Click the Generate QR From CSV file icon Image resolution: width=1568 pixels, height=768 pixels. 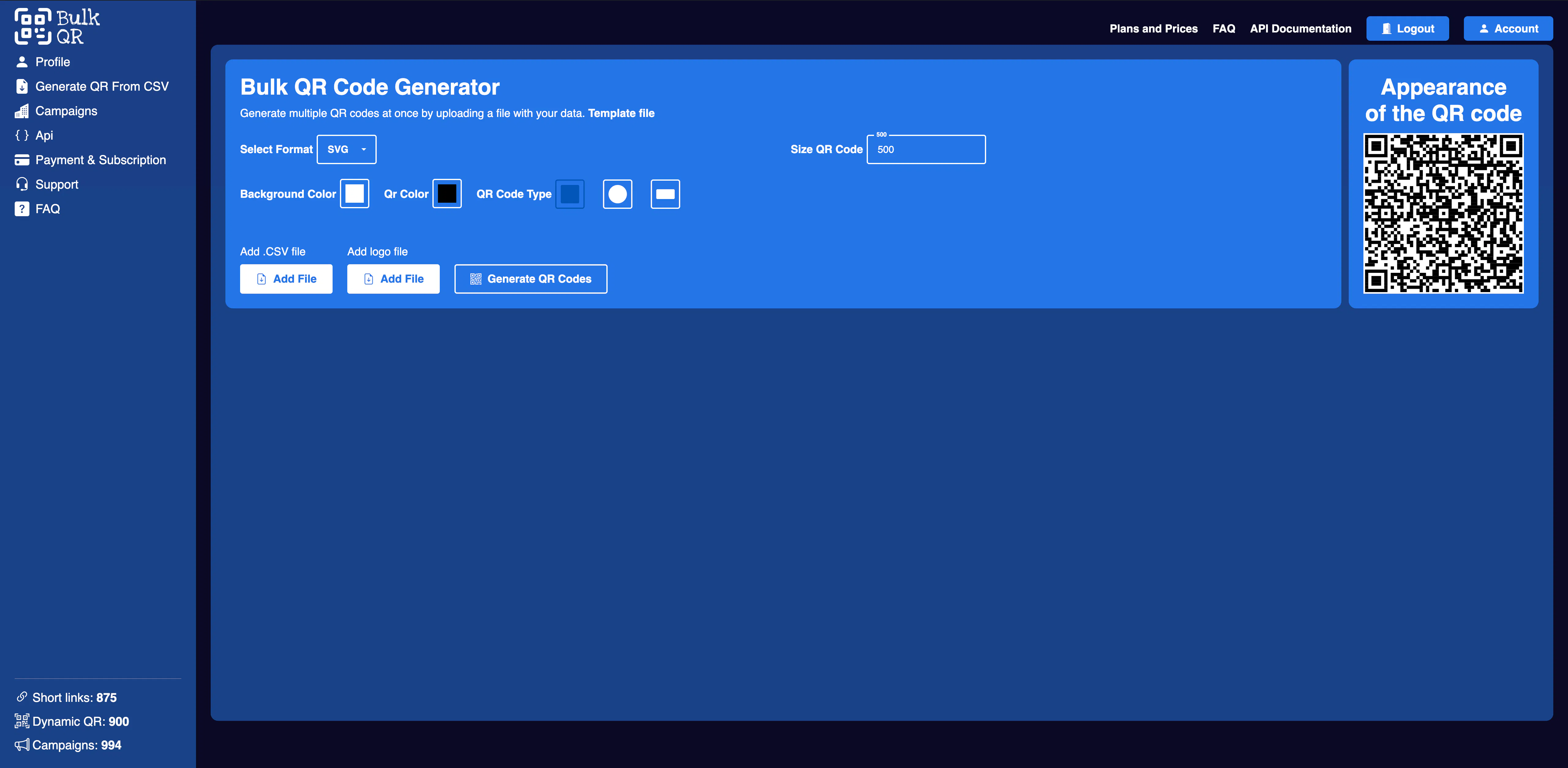tap(22, 86)
